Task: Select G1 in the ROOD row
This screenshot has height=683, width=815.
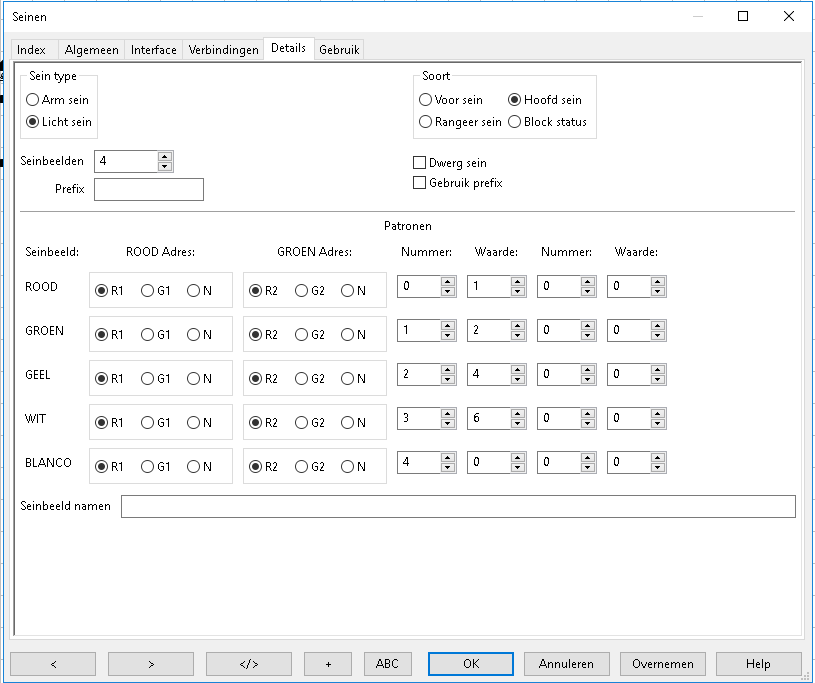Action: point(148,291)
